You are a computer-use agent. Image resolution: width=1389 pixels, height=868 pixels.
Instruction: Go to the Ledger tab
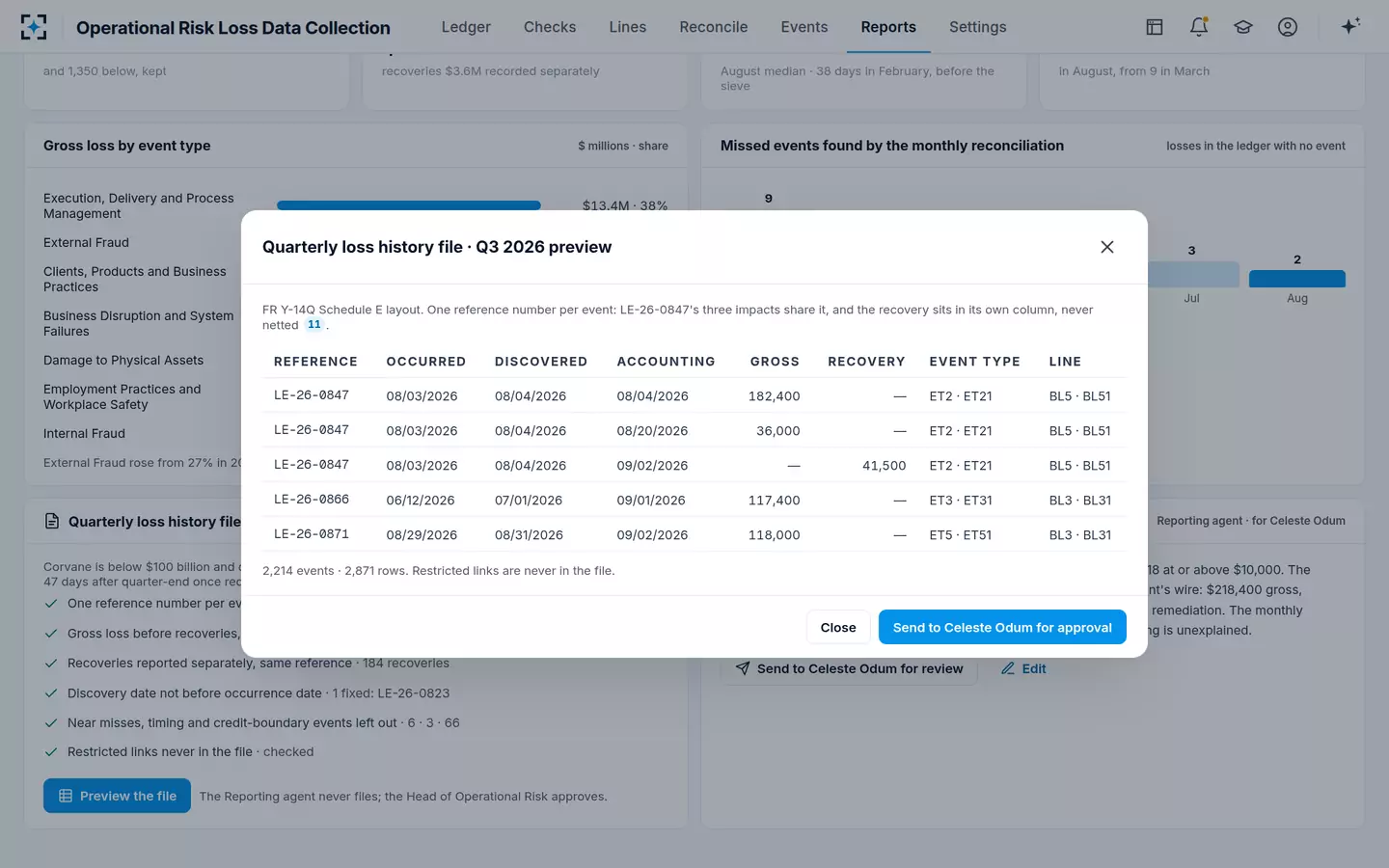tap(466, 27)
